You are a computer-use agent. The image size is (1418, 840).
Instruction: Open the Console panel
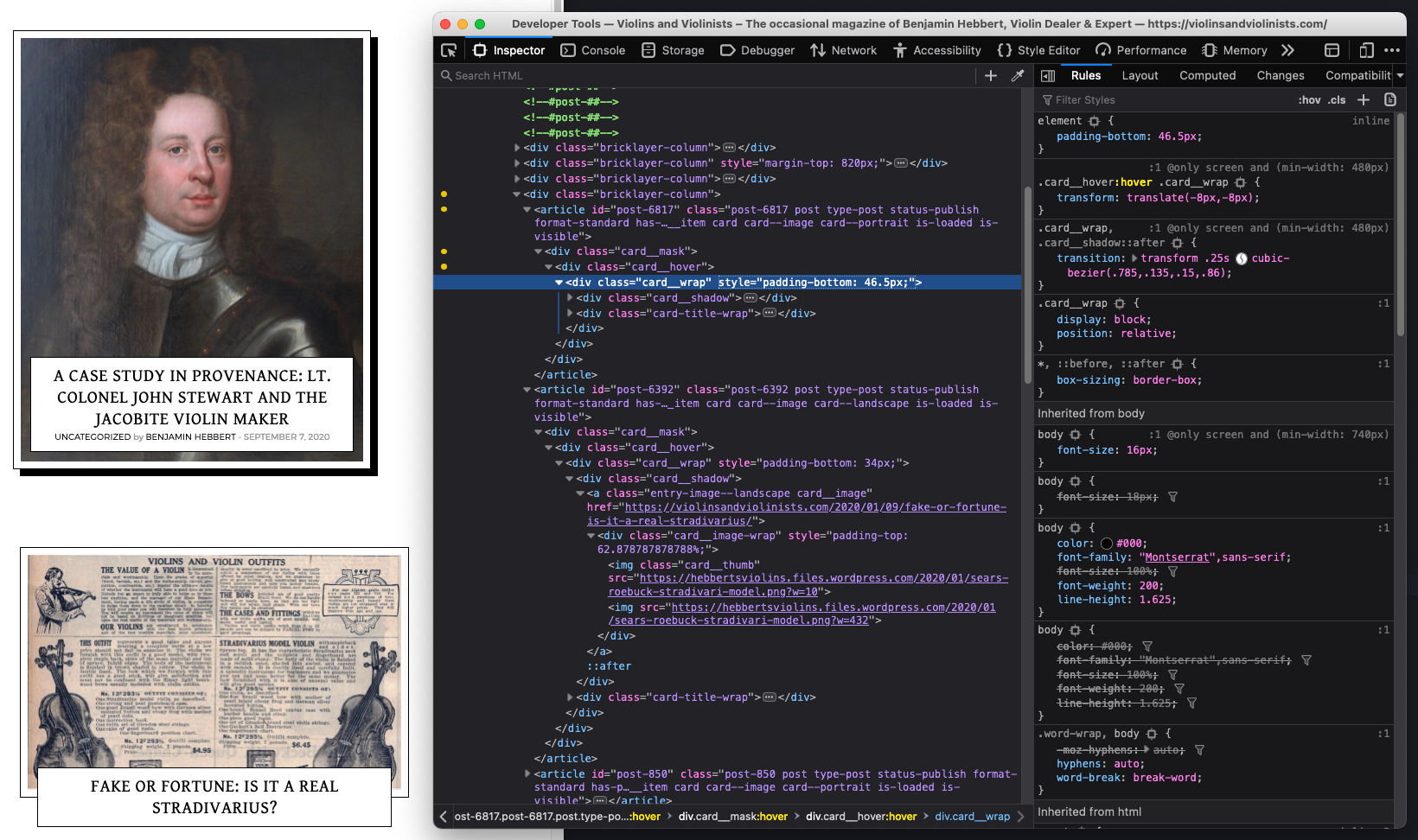(593, 50)
